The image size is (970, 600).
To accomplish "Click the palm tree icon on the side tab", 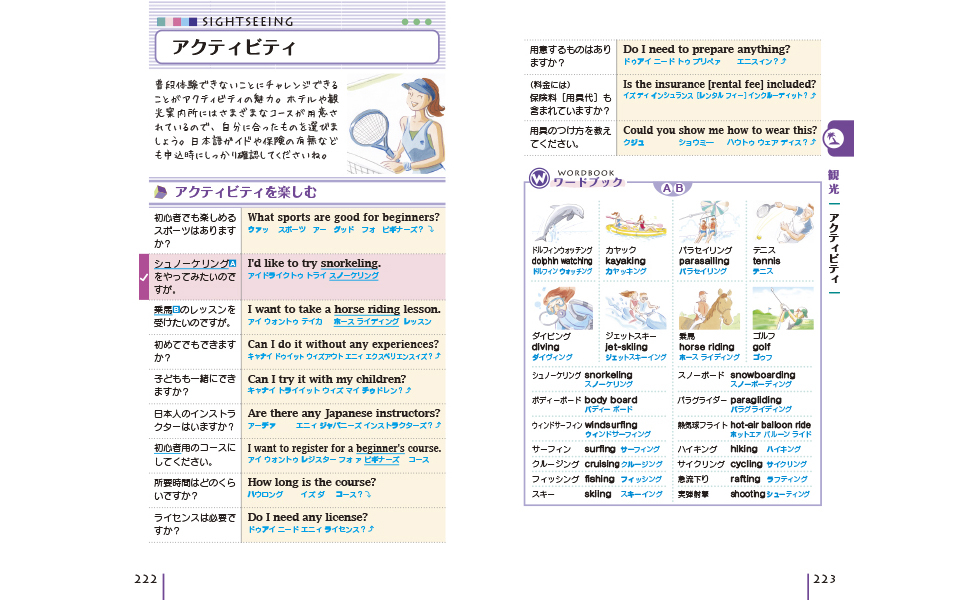I will tap(835, 139).
